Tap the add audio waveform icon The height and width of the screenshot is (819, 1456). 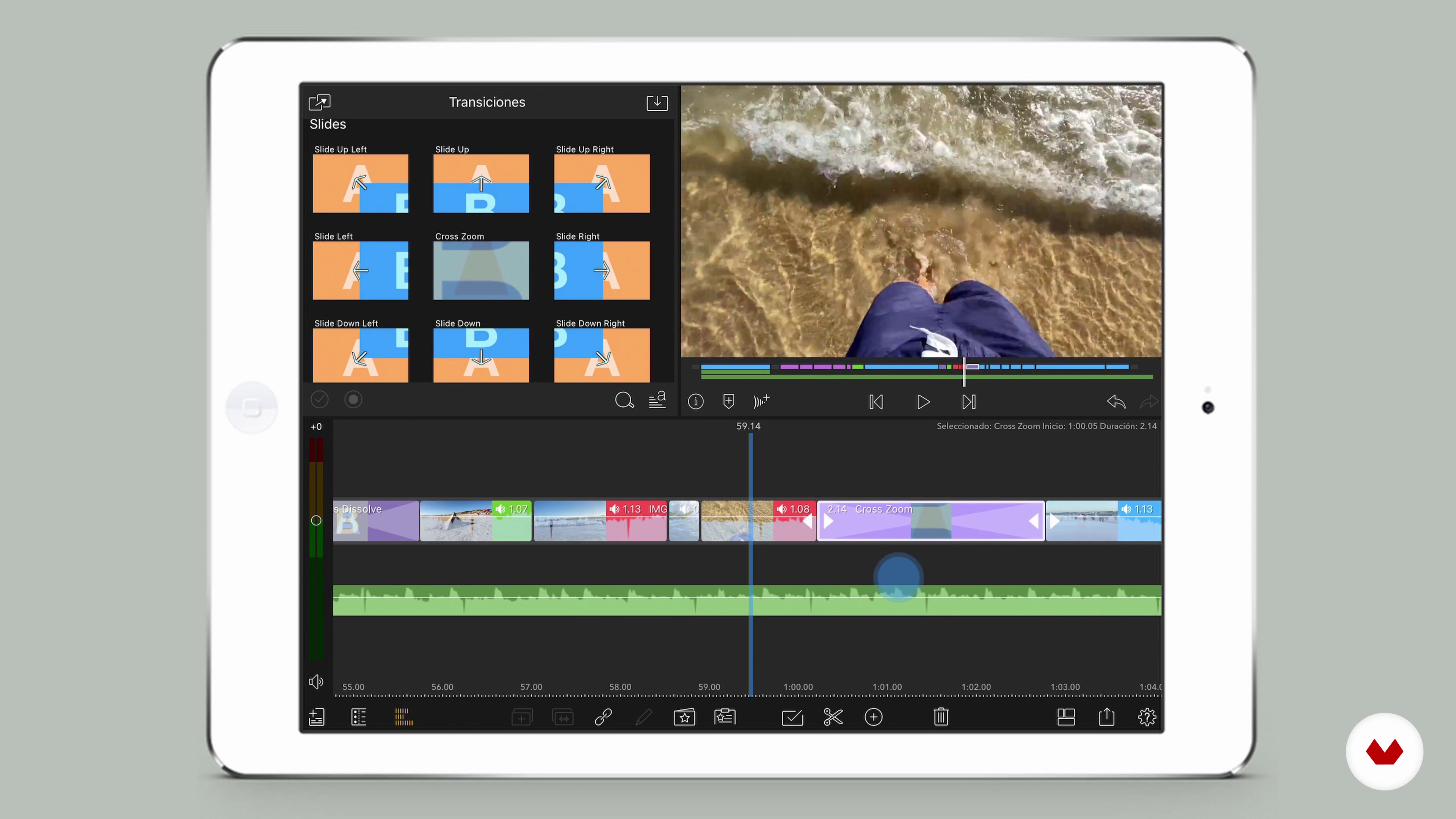(x=761, y=401)
